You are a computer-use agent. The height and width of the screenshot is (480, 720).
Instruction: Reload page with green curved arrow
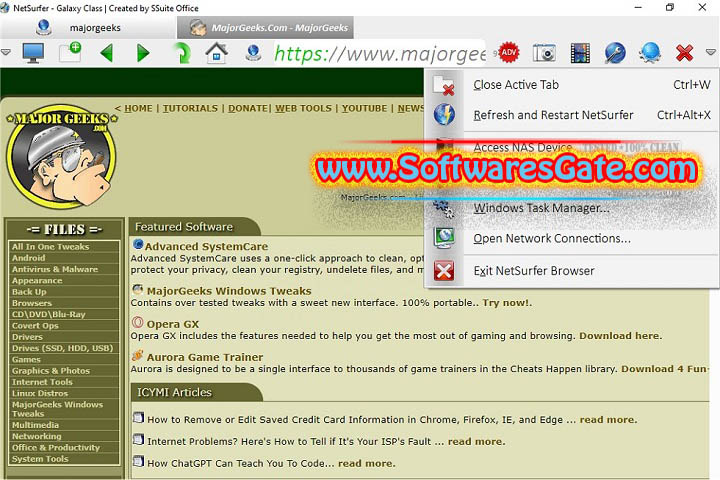click(x=182, y=53)
